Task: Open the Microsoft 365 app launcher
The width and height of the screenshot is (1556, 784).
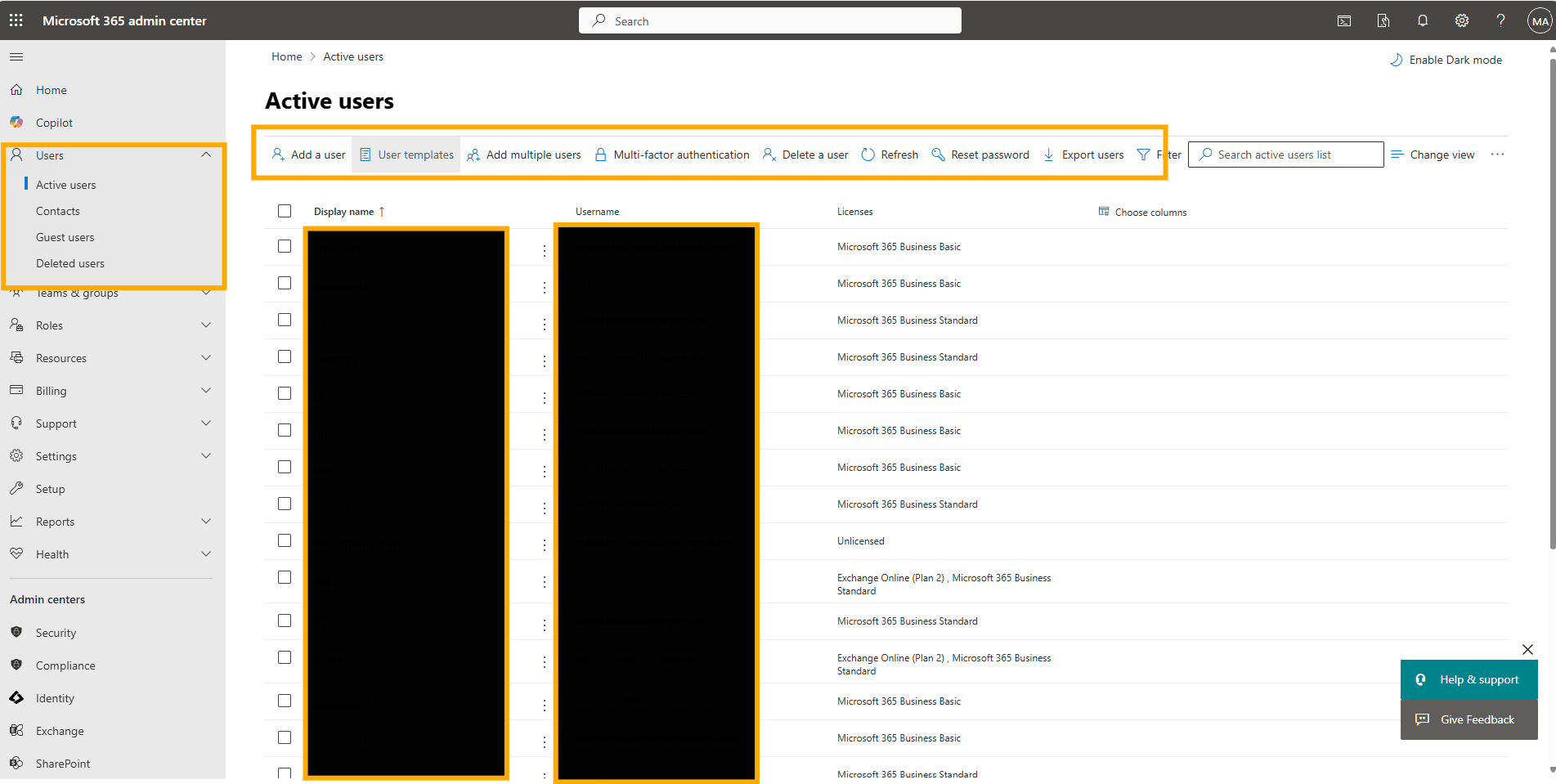Action: coord(16,20)
